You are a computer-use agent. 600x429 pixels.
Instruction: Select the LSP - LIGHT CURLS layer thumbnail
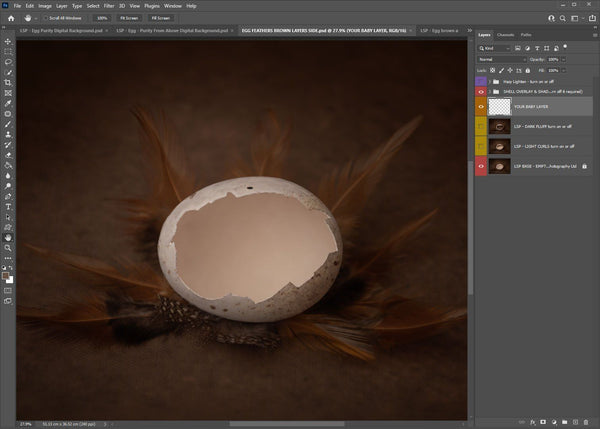(x=499, y=145)
